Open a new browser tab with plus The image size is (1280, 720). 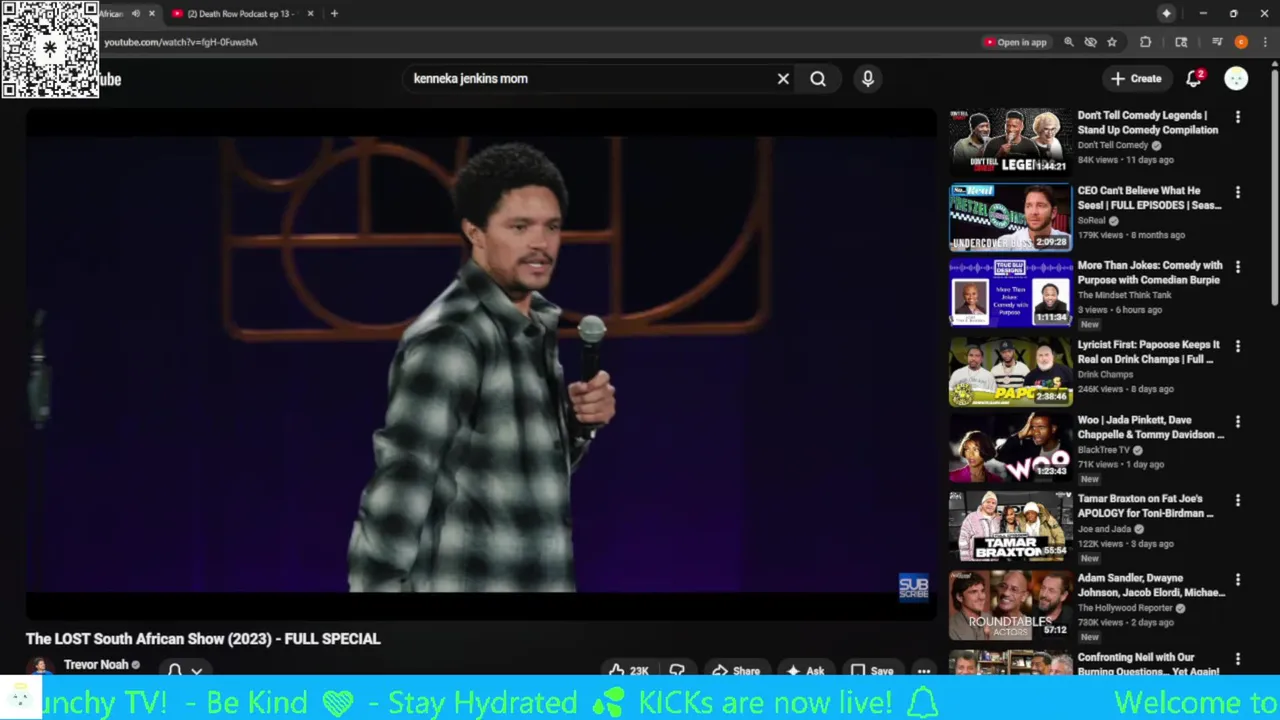(x=334, y=14)
